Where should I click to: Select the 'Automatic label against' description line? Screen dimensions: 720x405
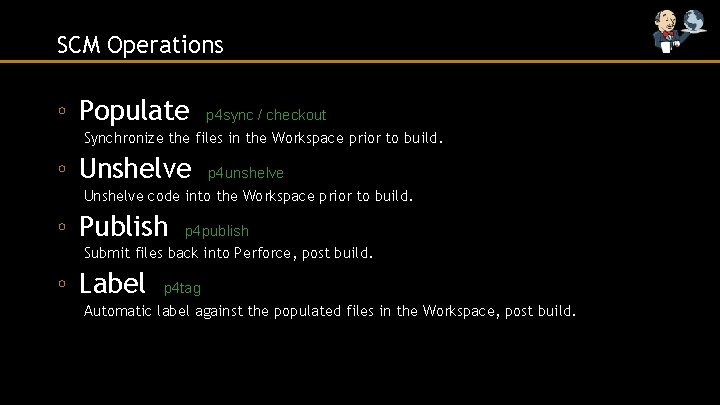pyautogui.click(x=330, y=311)
